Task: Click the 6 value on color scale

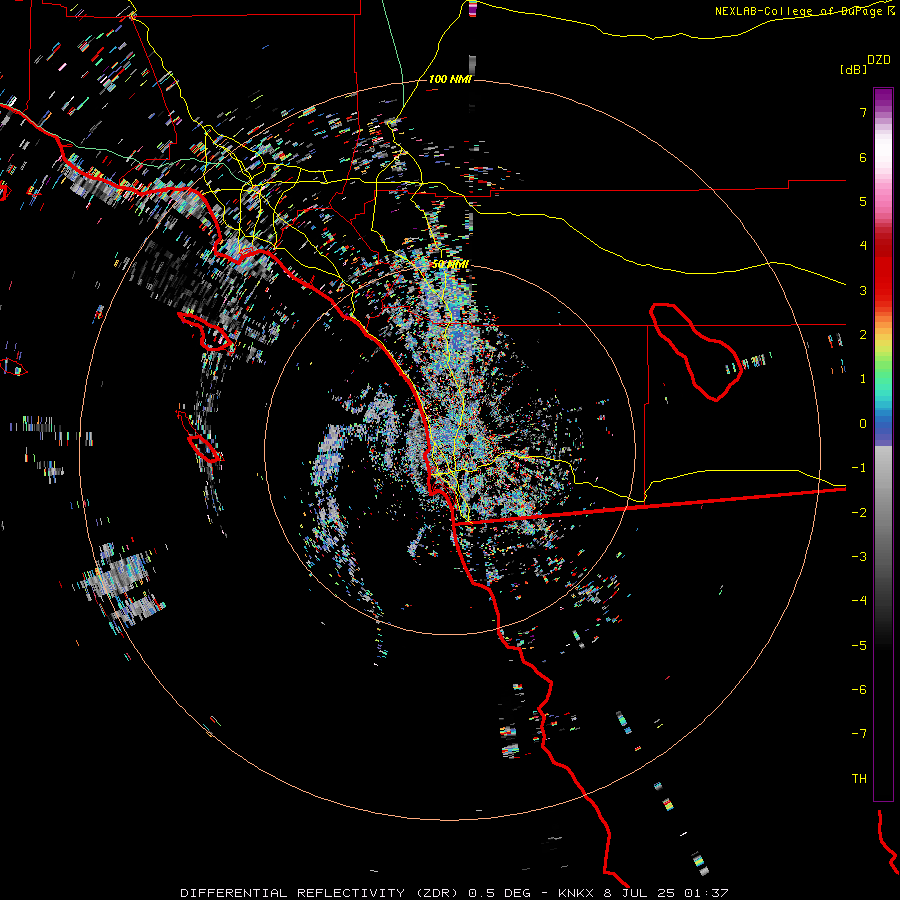Action: point(863,157)
